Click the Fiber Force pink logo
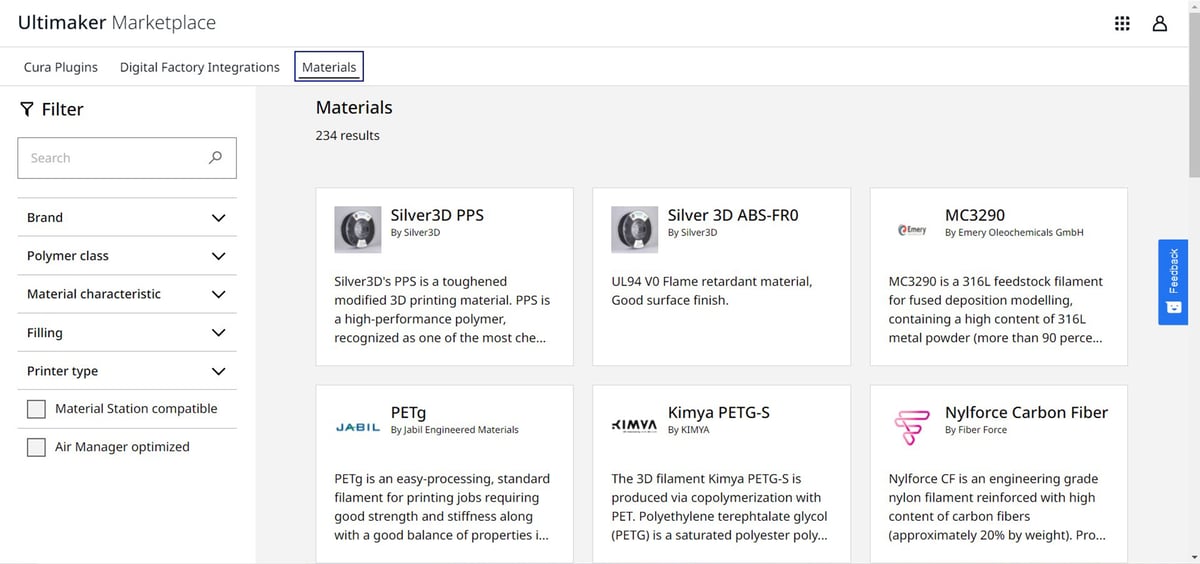 coord(912,427)
